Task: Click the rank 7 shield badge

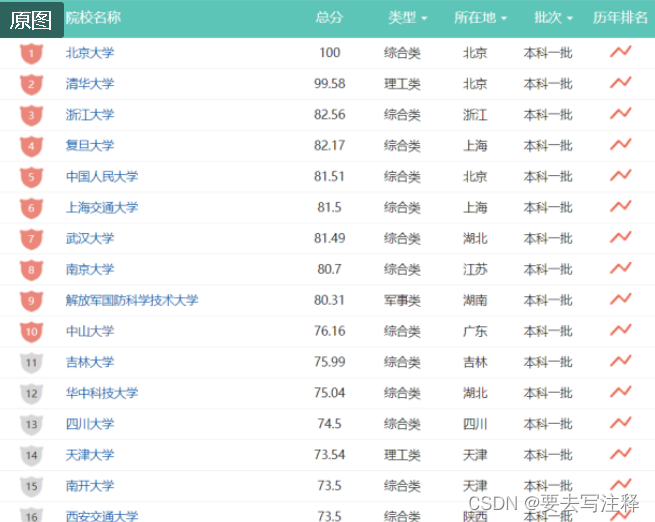Action: [31, 239]
